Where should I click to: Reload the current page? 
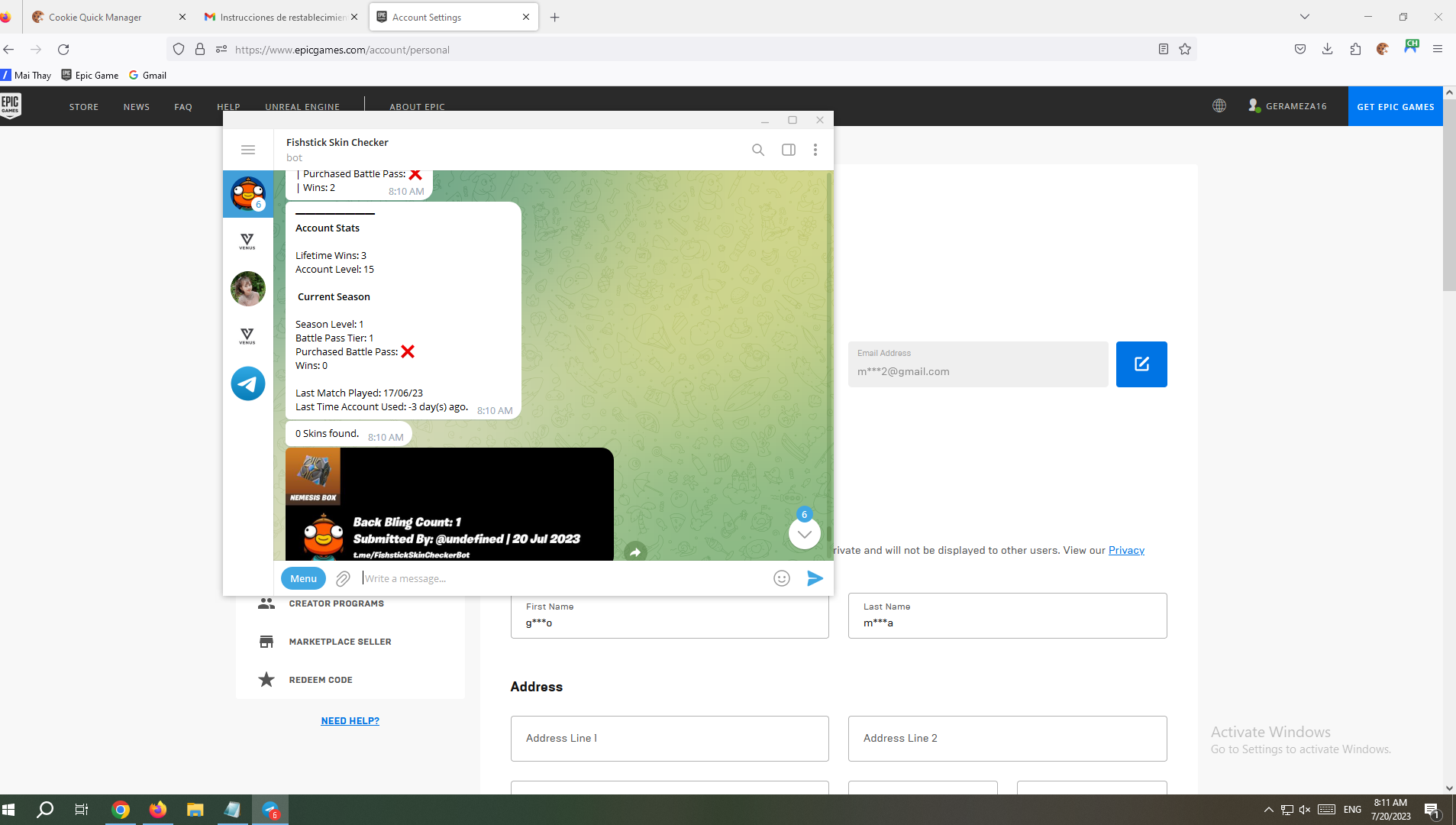point(63,49)
